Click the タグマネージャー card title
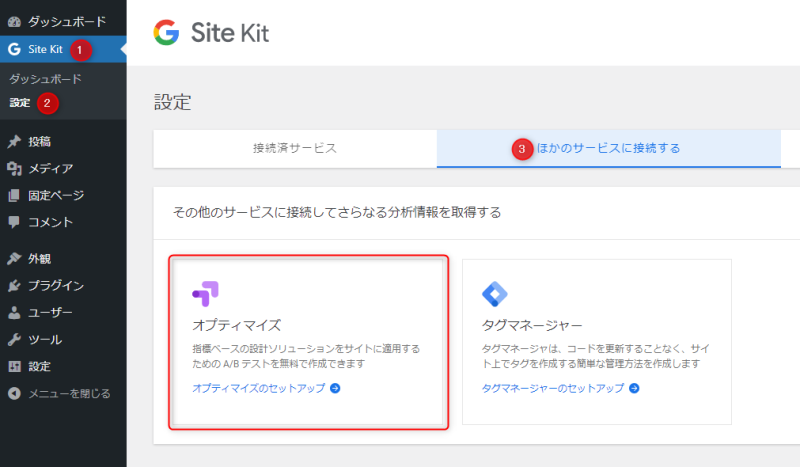The image size is (800, 467). (x=532, y=326)
